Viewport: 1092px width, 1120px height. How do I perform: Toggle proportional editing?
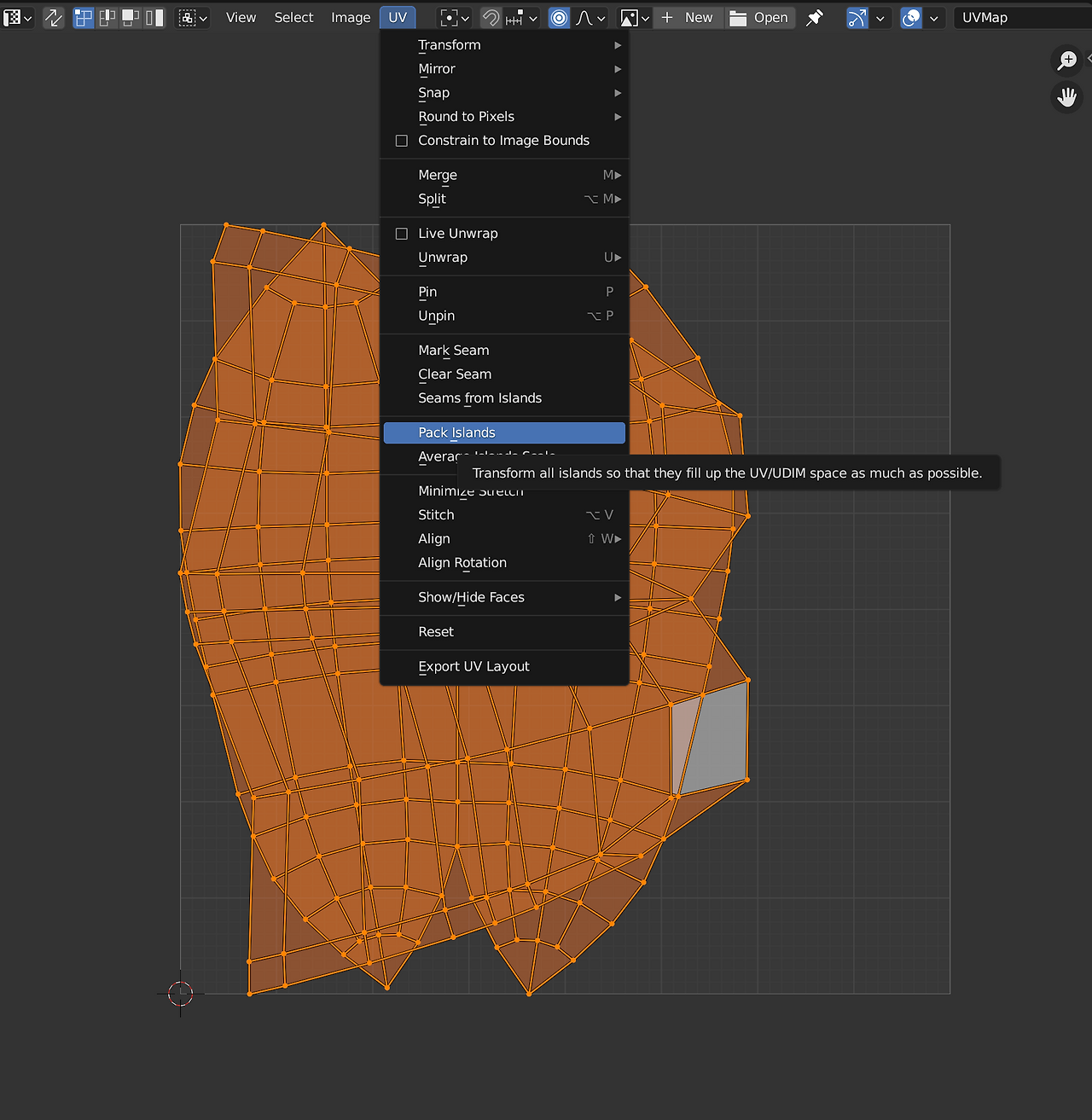tap(559, 17)
